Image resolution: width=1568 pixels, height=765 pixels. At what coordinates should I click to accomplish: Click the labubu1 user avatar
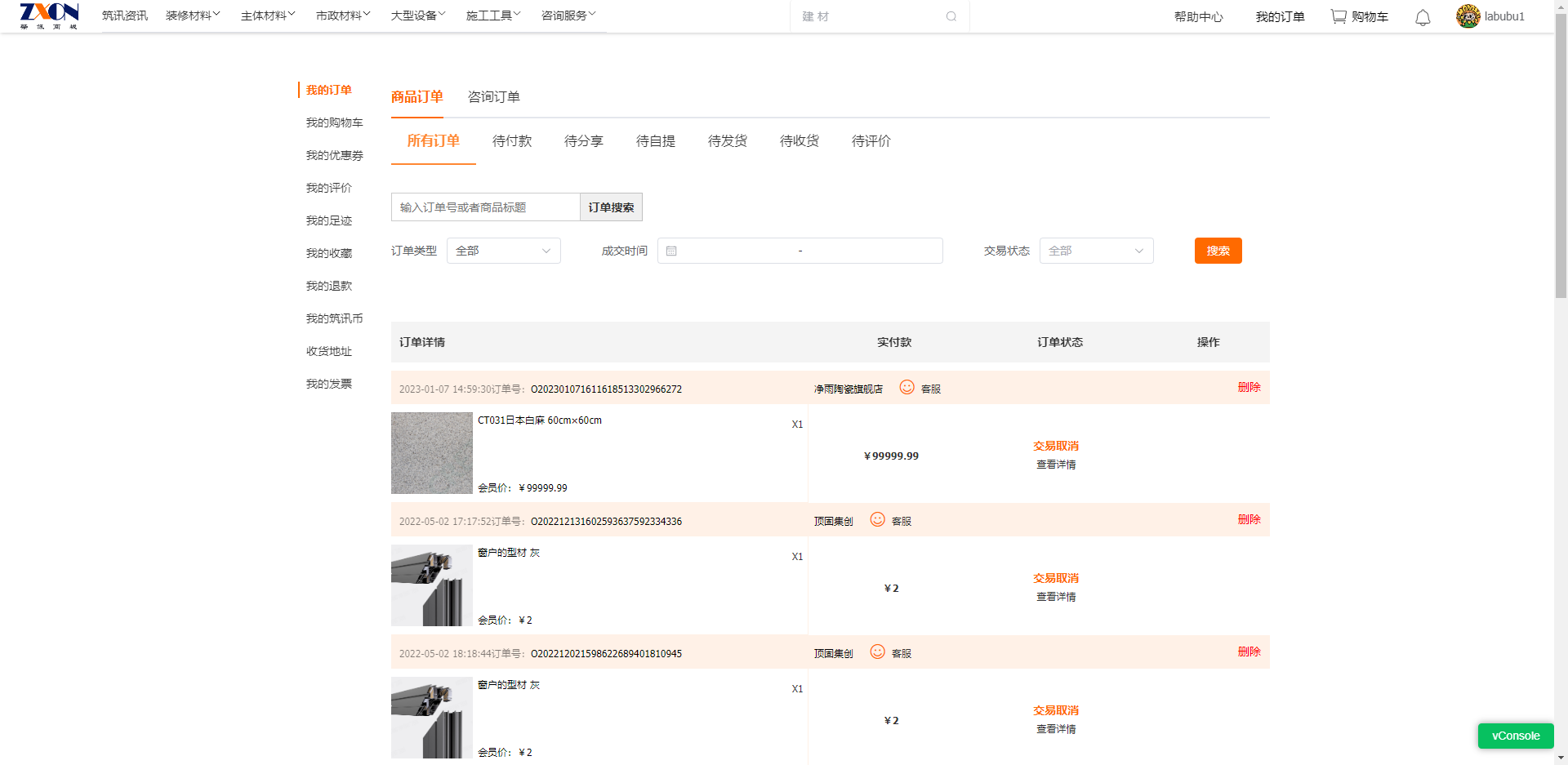click(x=1468, y=16)
